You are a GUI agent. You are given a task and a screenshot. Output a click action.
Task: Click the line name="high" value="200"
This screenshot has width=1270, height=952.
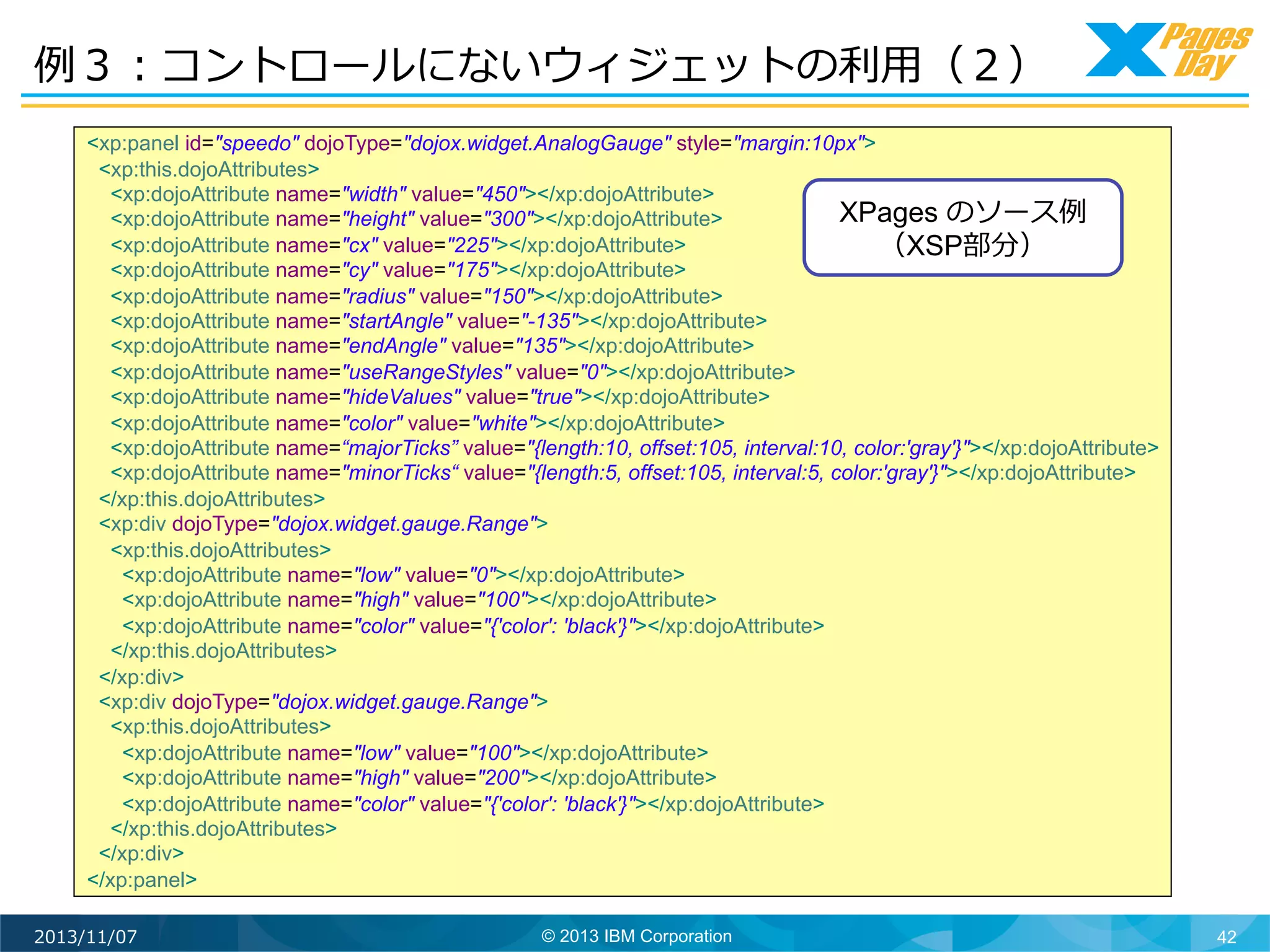[419, 778]
